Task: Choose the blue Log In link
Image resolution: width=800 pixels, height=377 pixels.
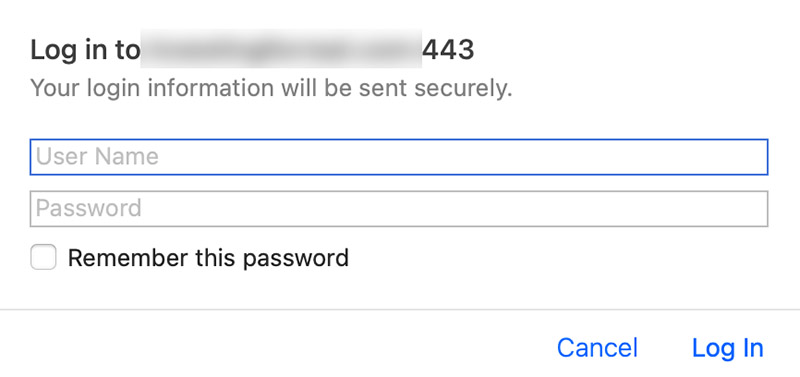Action: [x=728, y=348]
